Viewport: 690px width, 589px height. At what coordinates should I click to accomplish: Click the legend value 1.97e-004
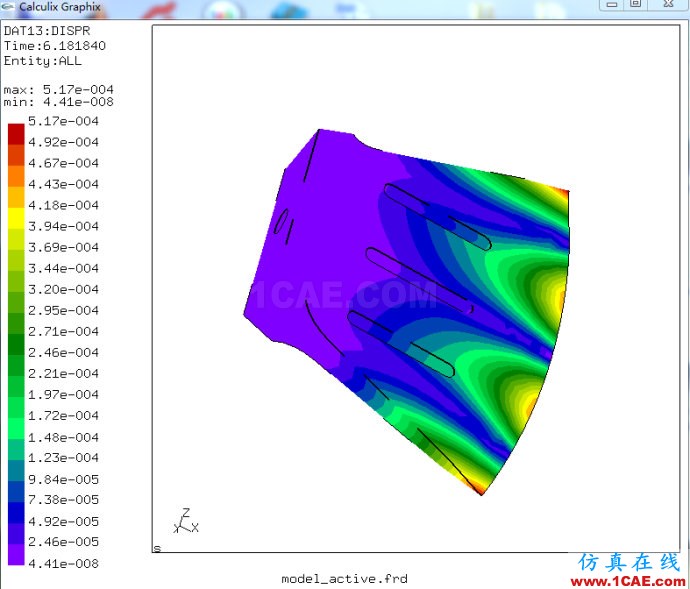tap(63, 395)
